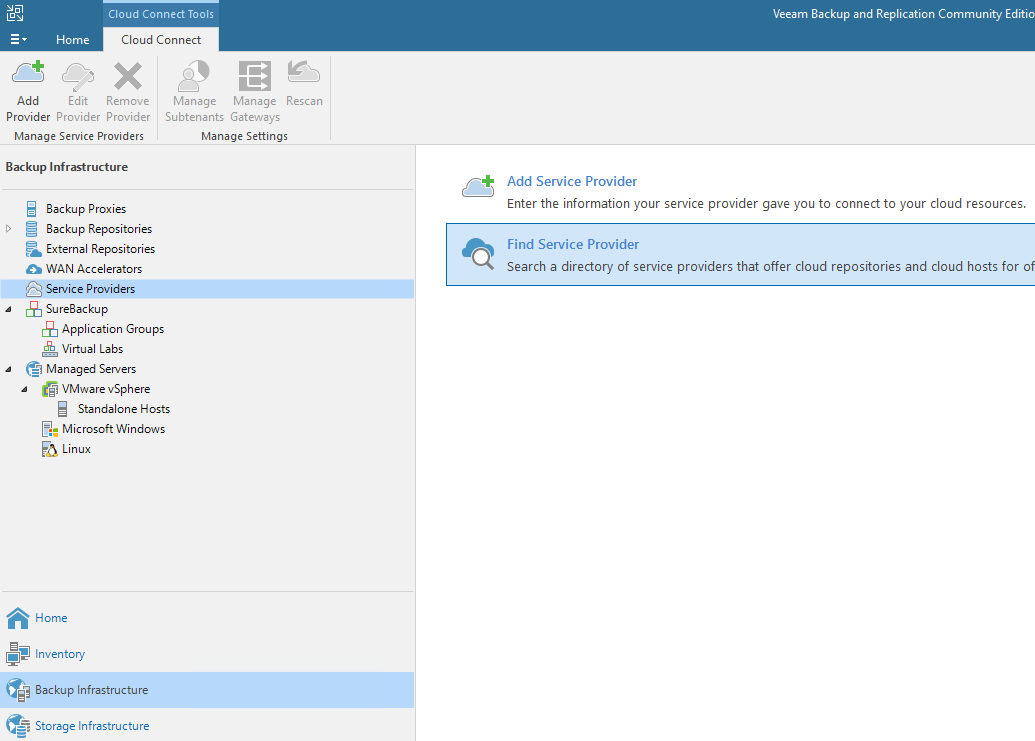
Task: Switch to the Home ribbon tab
Action: tap(73, 40)
